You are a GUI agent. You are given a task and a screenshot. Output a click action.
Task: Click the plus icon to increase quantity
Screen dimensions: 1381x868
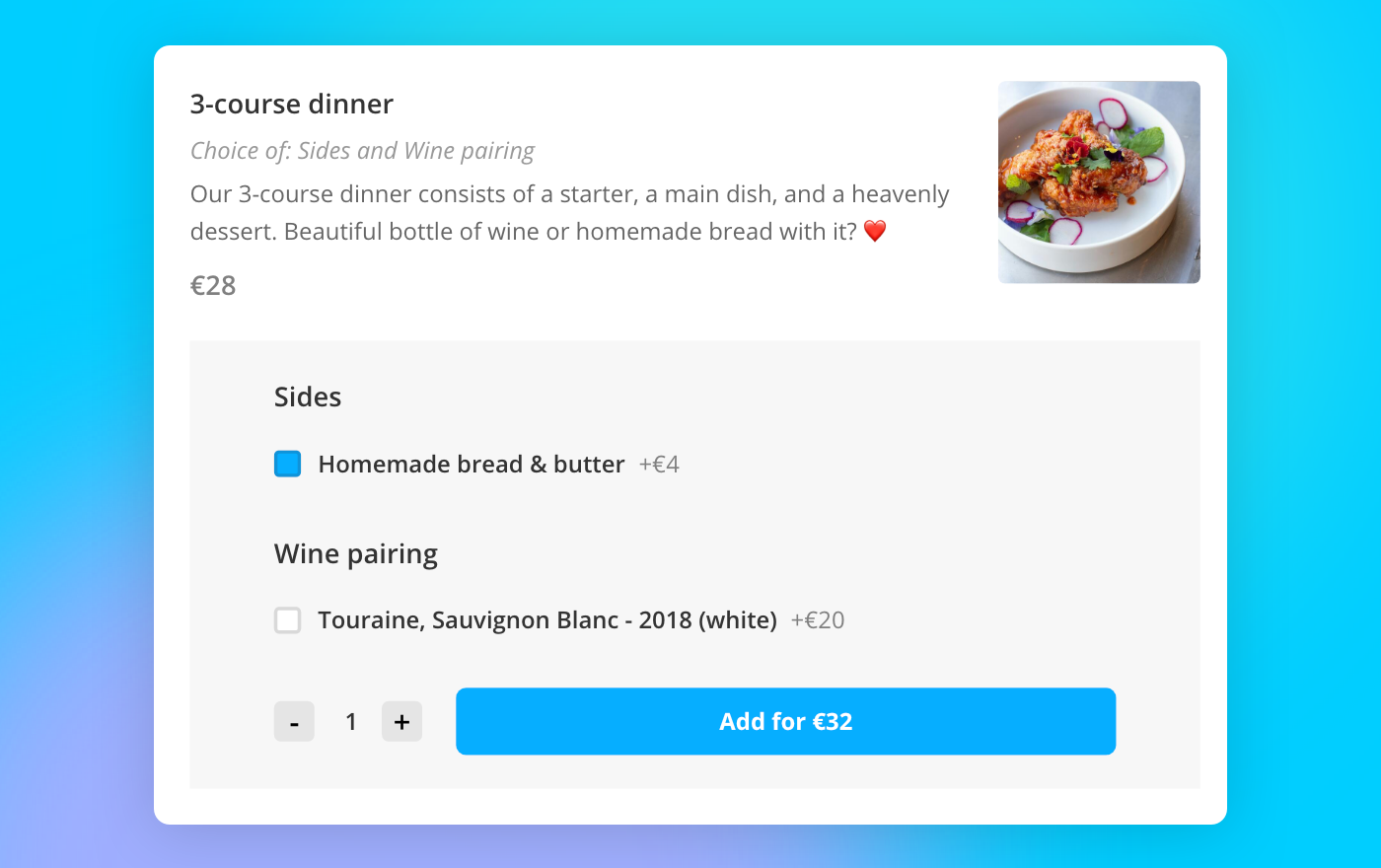401,721
